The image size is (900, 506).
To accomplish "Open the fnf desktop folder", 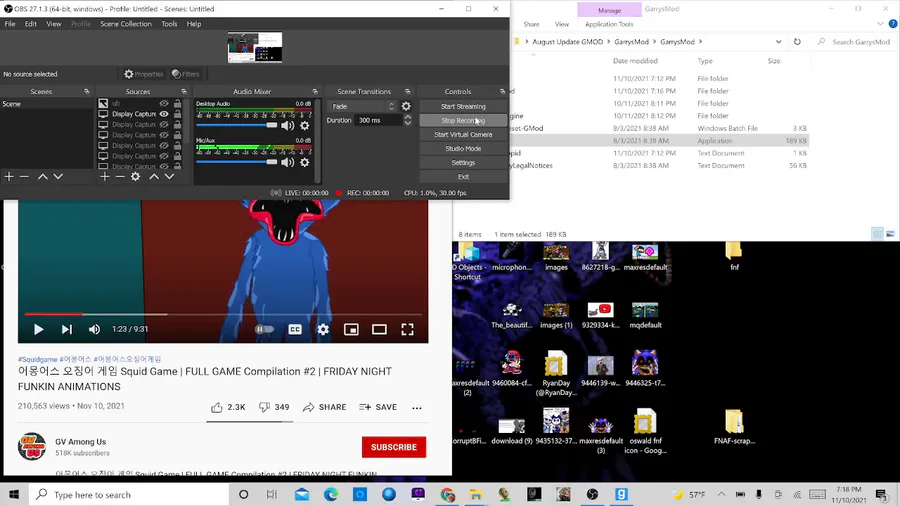I will click(x=734, y=256).
